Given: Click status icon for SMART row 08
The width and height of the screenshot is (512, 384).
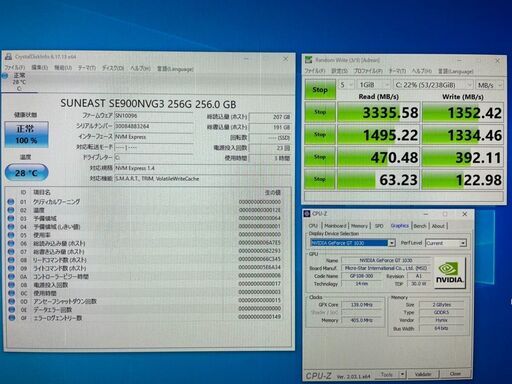Looking at the screenshot, I should (11, 260).
